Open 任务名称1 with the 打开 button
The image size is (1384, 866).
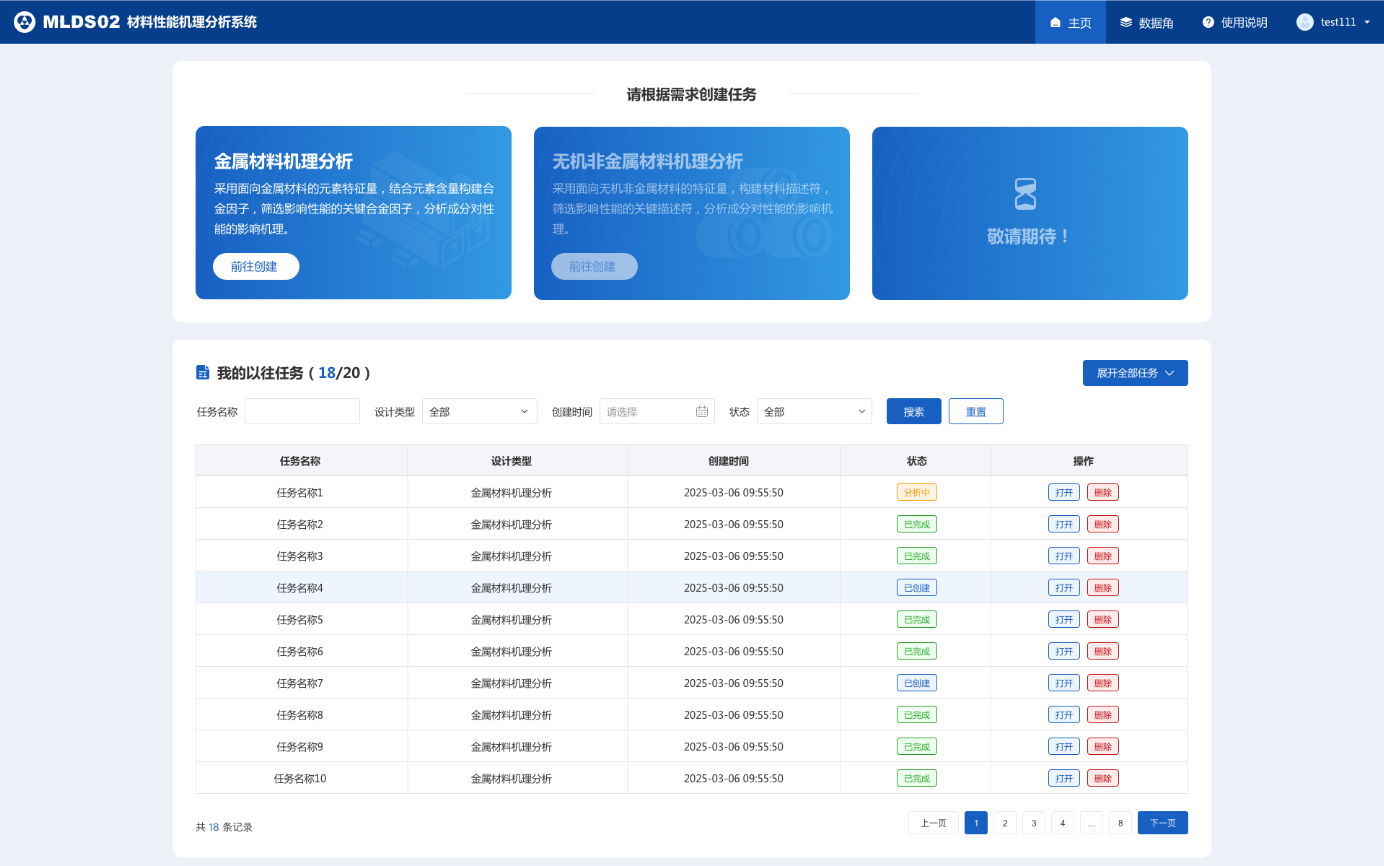1063,492
